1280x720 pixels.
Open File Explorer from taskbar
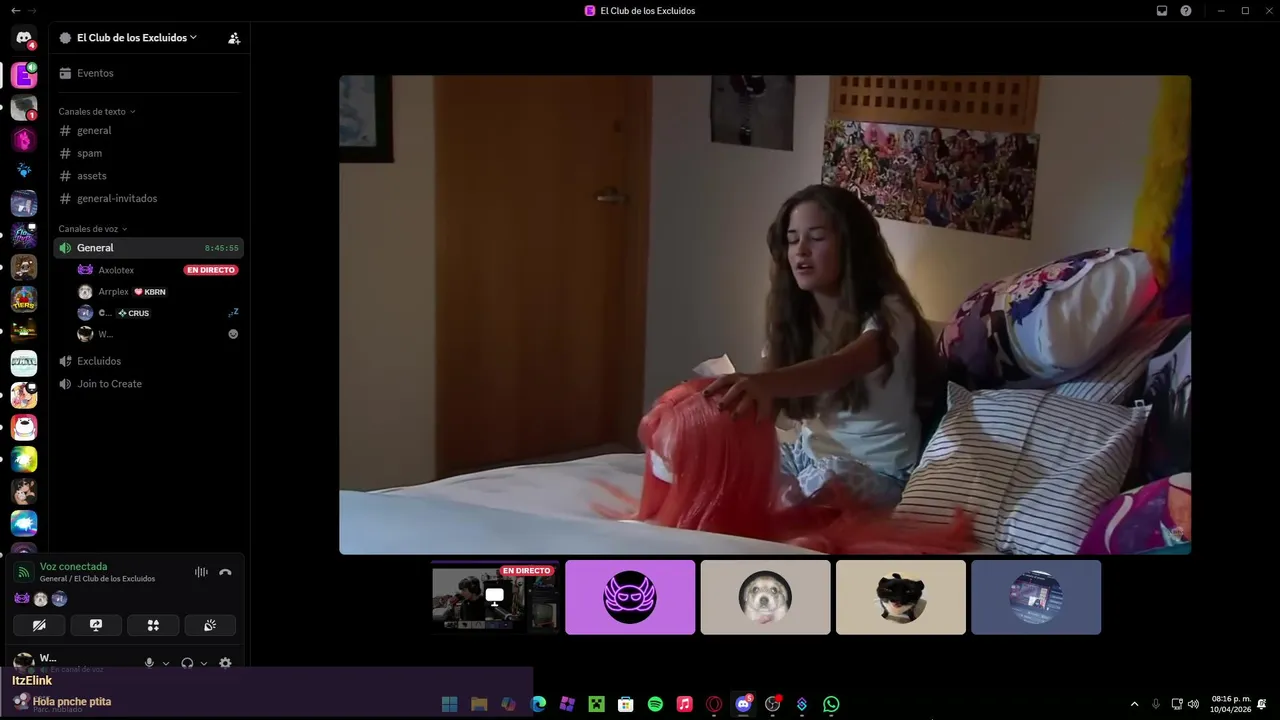click(479, 704)
